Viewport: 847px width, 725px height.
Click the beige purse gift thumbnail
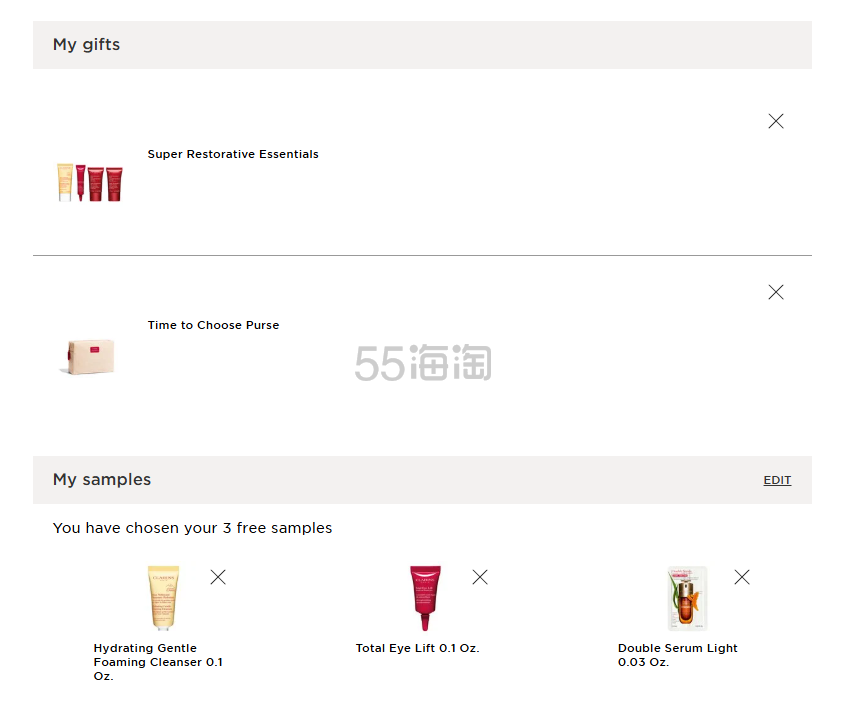pos(89,356)
